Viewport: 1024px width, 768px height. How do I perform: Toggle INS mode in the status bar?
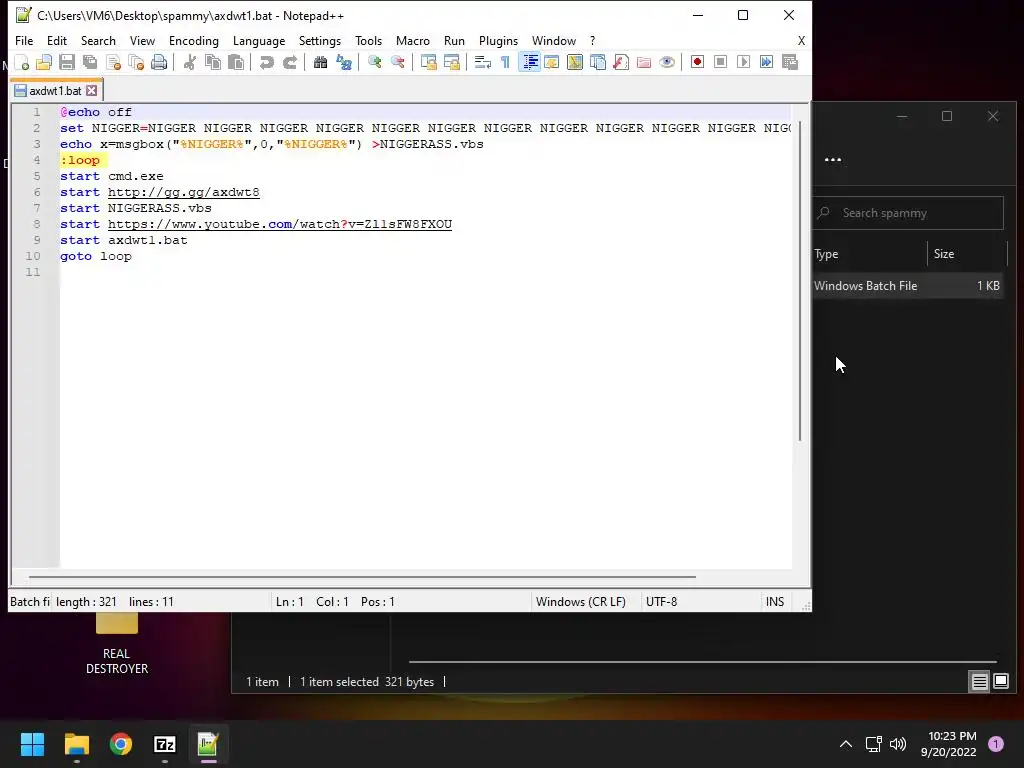[775, 601]
